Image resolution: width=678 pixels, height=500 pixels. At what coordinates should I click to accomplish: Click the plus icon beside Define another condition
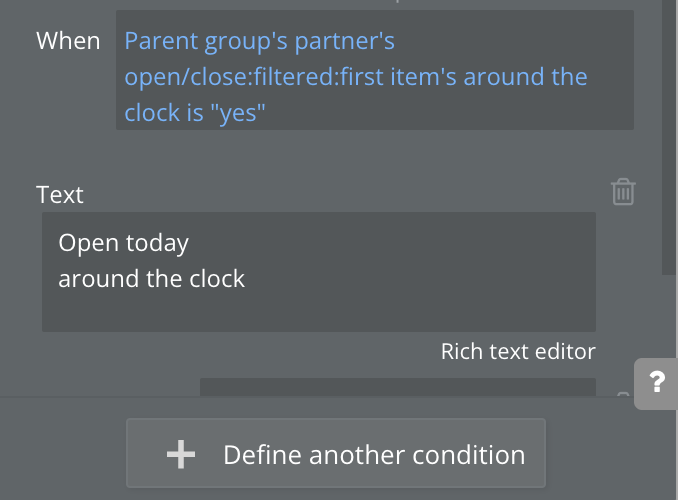(181, 454)
